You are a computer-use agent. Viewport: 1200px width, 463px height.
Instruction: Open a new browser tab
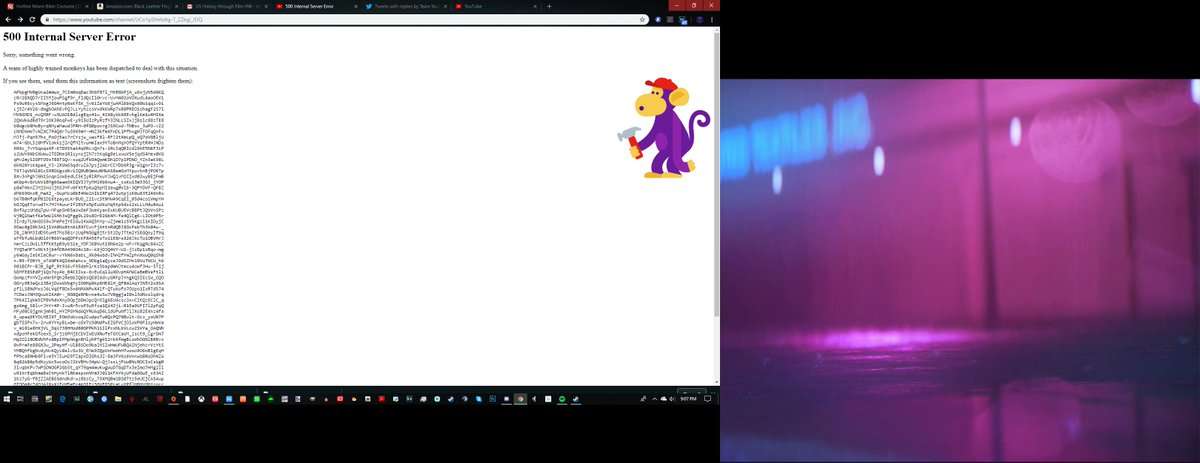point(549,6)
